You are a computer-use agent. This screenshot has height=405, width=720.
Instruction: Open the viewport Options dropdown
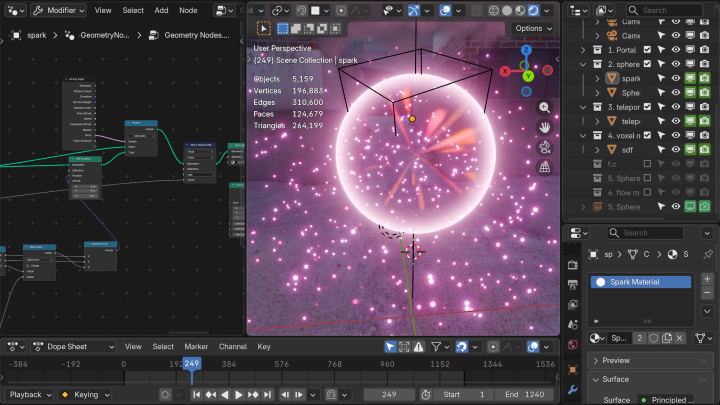[533, 28]
